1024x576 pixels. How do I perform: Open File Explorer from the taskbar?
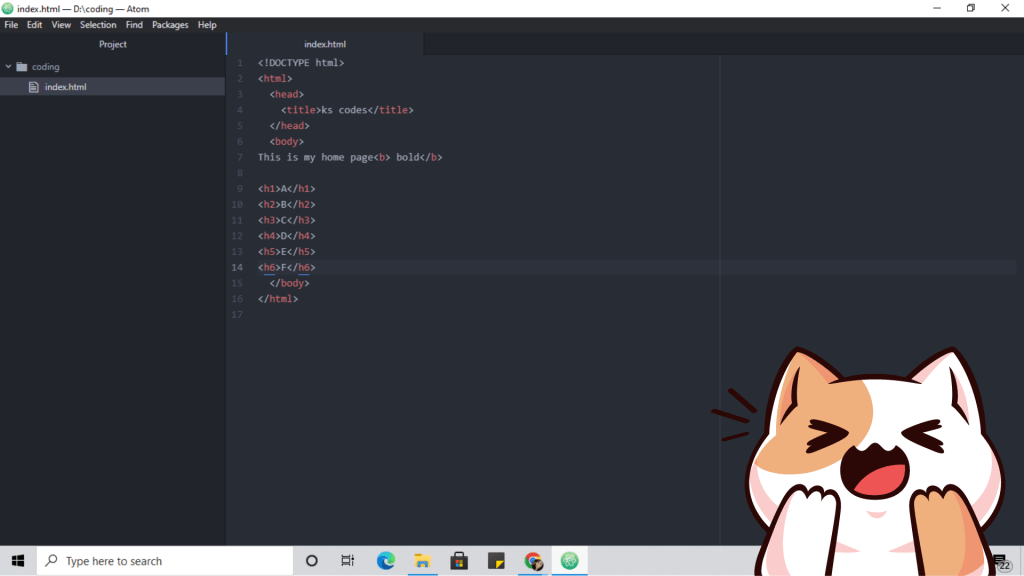tap(423, 561)
